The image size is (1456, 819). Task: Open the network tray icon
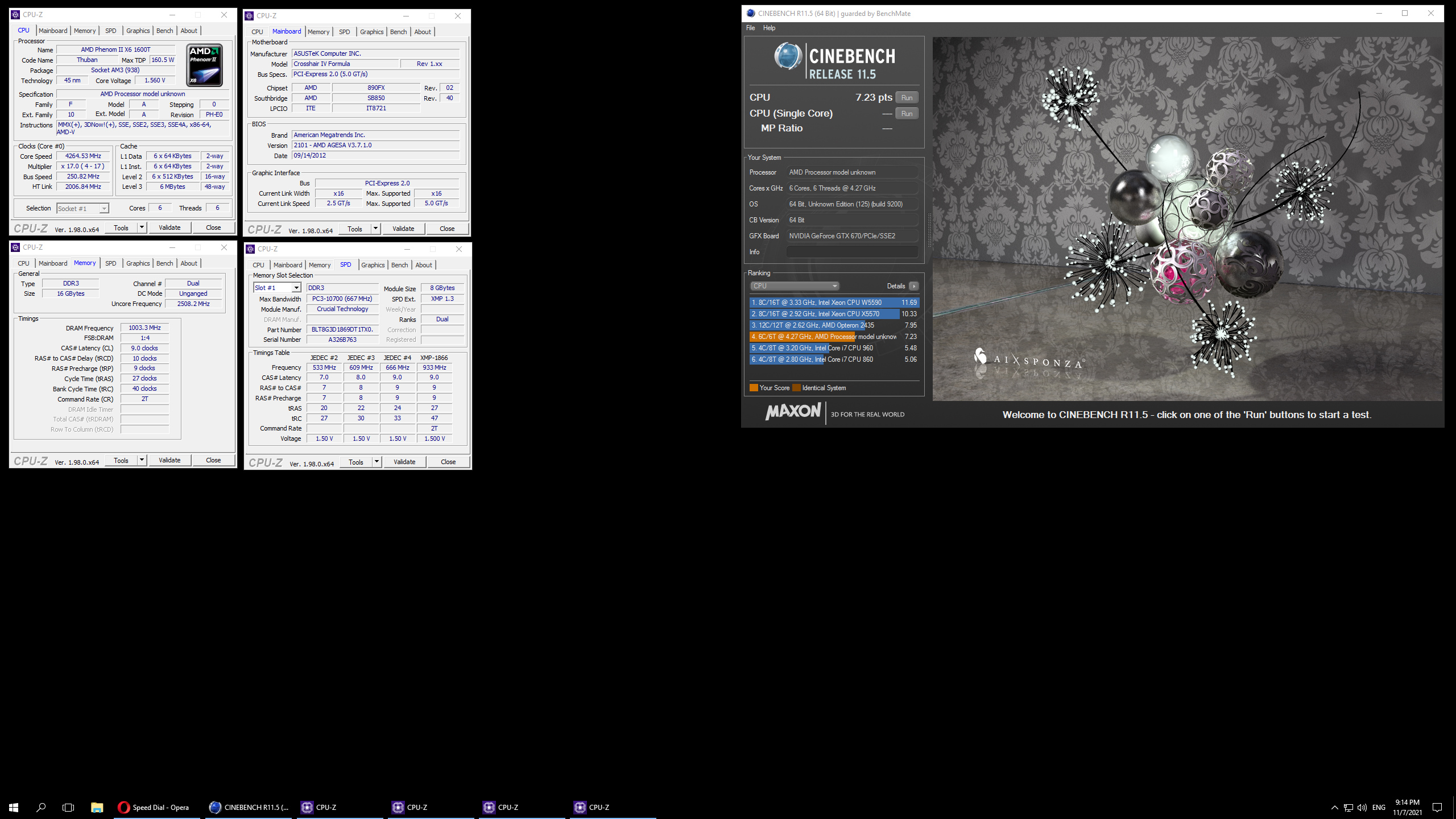tap(1348, 808)
